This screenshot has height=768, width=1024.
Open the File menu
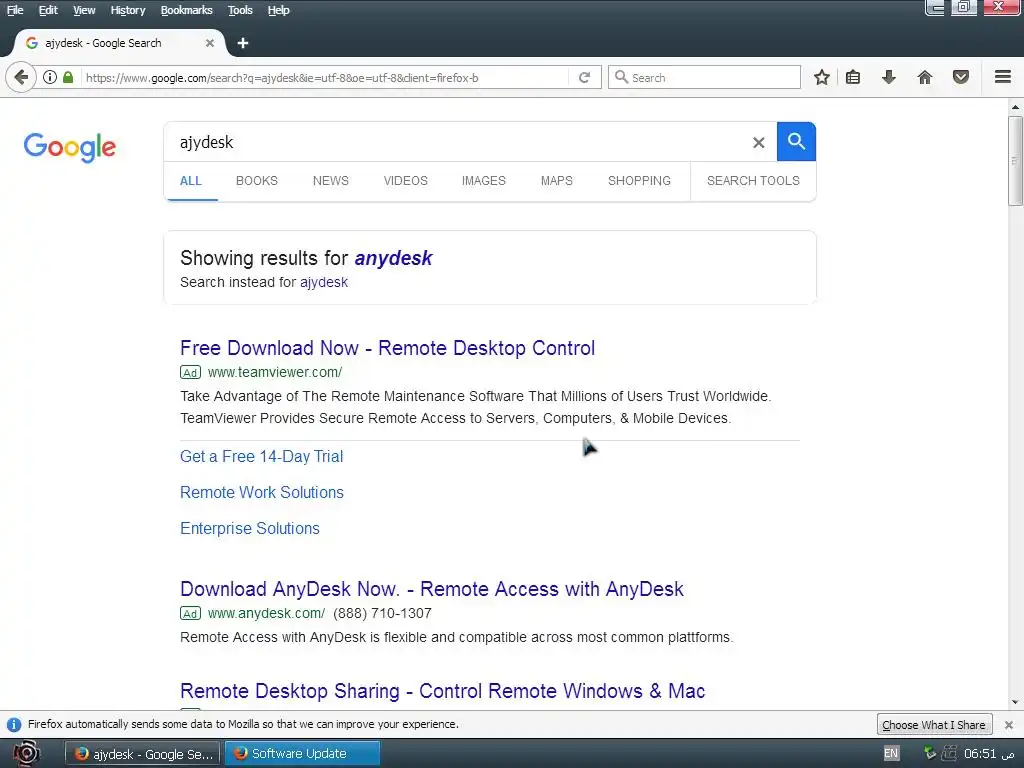point(15,10)
